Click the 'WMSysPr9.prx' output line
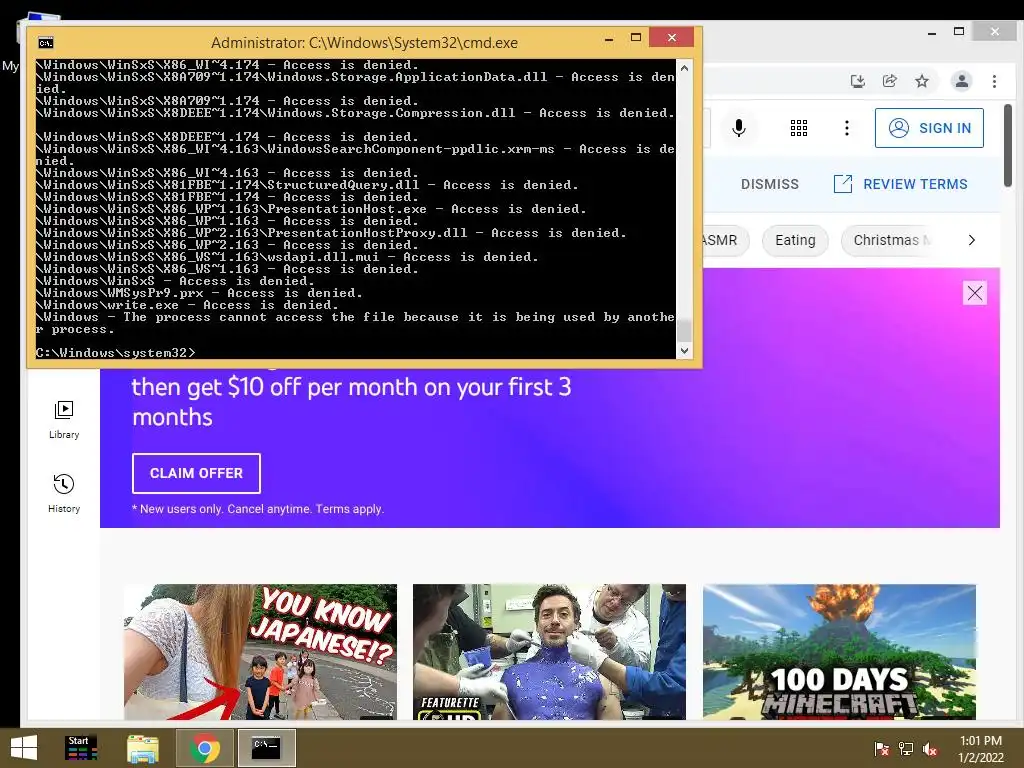1024x768 pixels. click(x=199, y=293)
